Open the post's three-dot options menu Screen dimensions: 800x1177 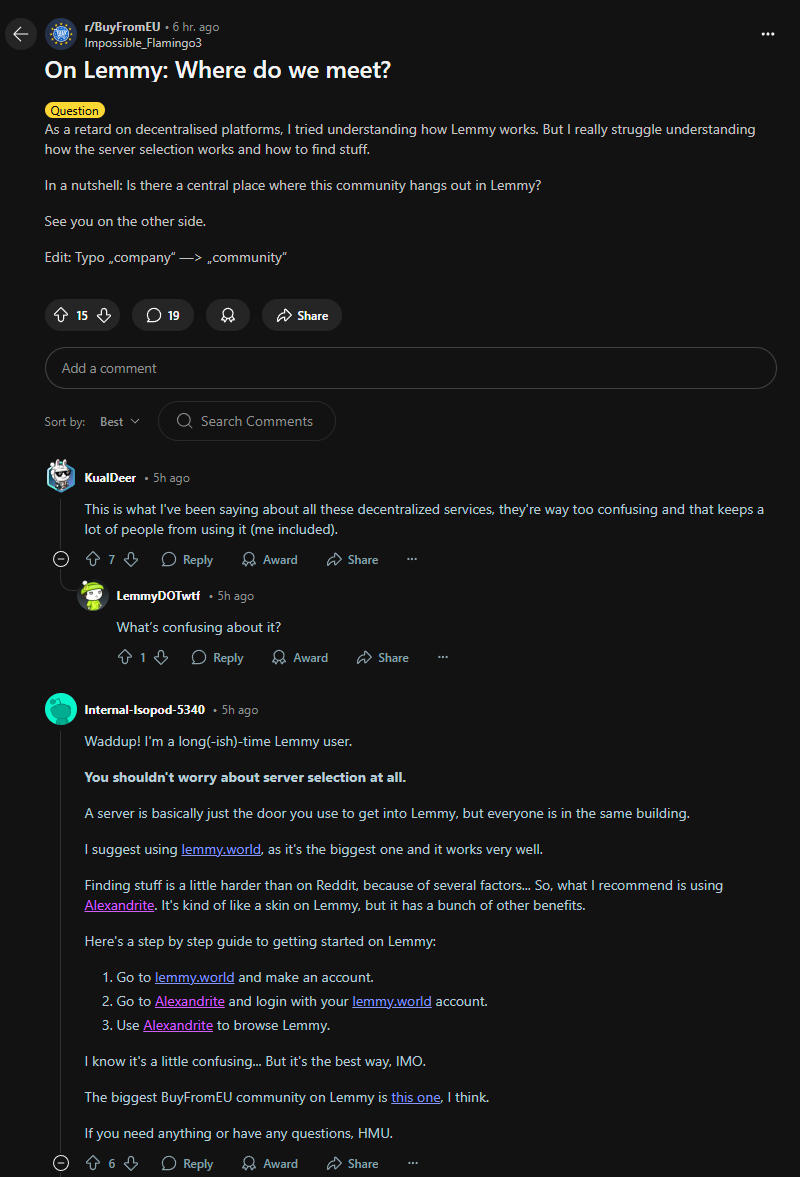[x=768, y=34]
